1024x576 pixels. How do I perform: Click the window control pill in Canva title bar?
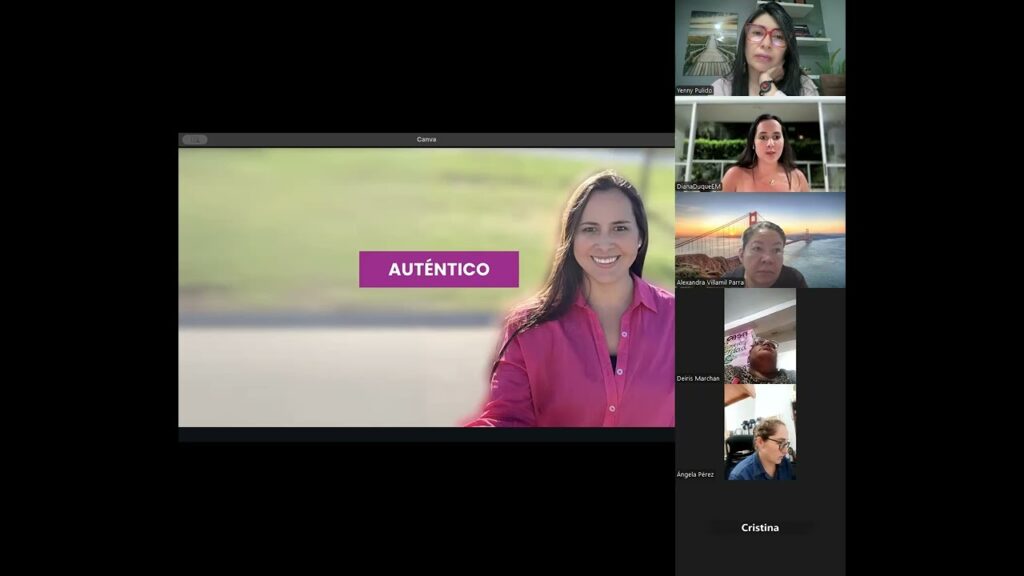click(194, 140)
